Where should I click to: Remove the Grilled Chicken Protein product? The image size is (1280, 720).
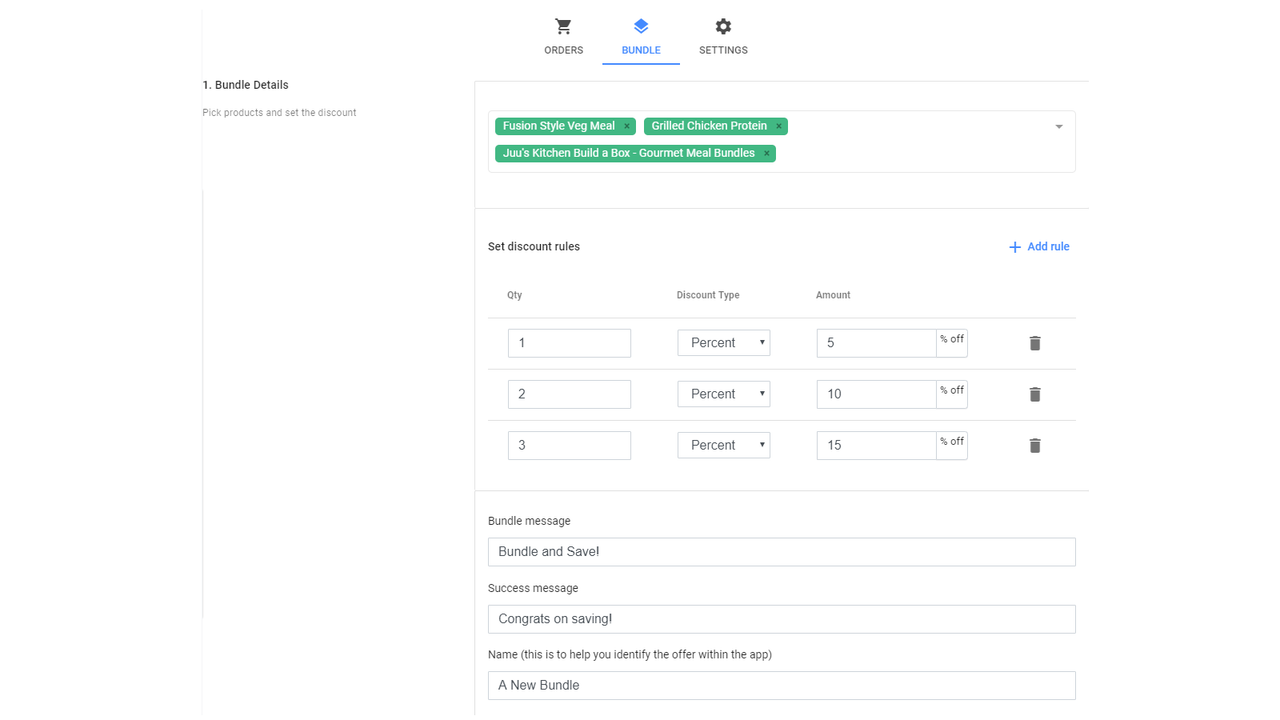tap(778, 126)
